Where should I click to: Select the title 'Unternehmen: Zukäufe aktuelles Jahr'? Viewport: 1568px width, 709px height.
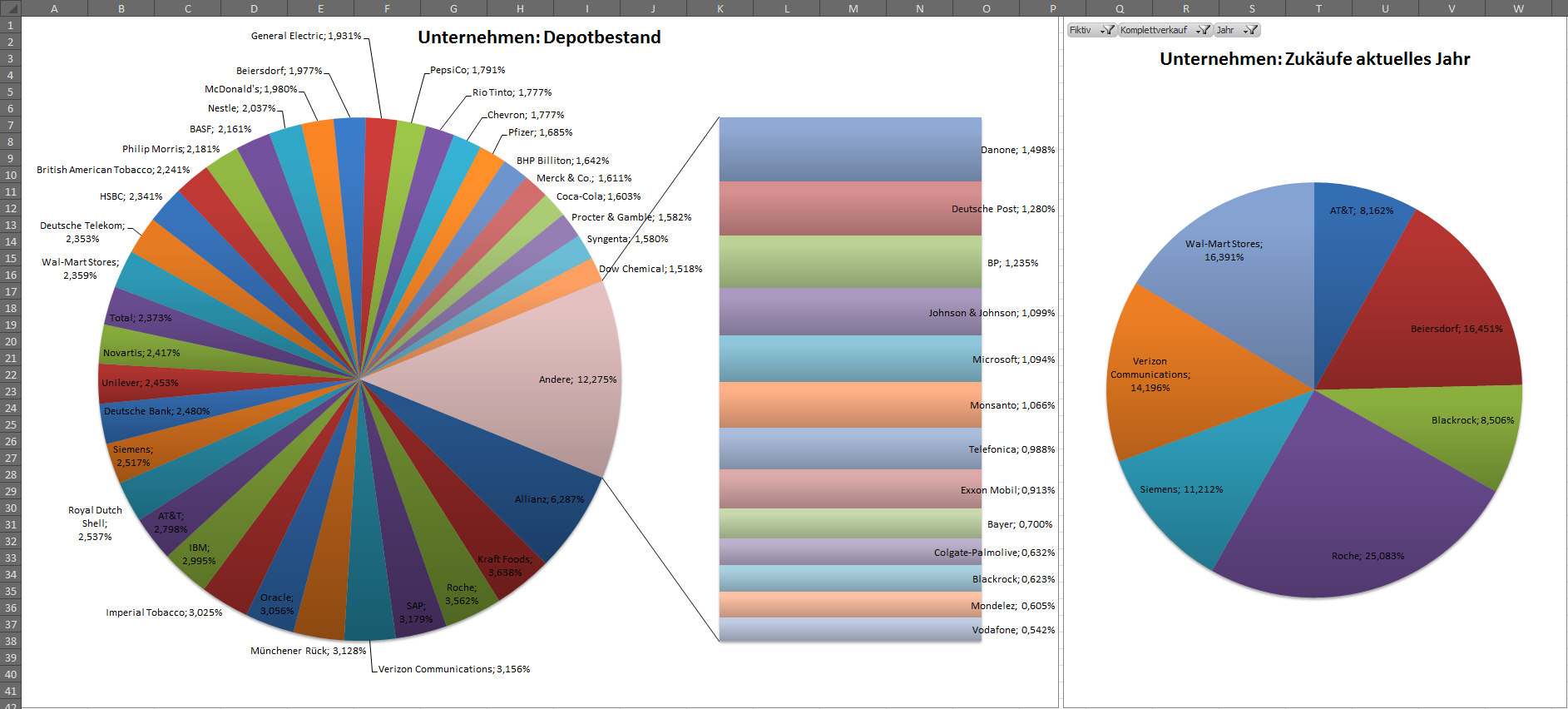(1315, 59)
